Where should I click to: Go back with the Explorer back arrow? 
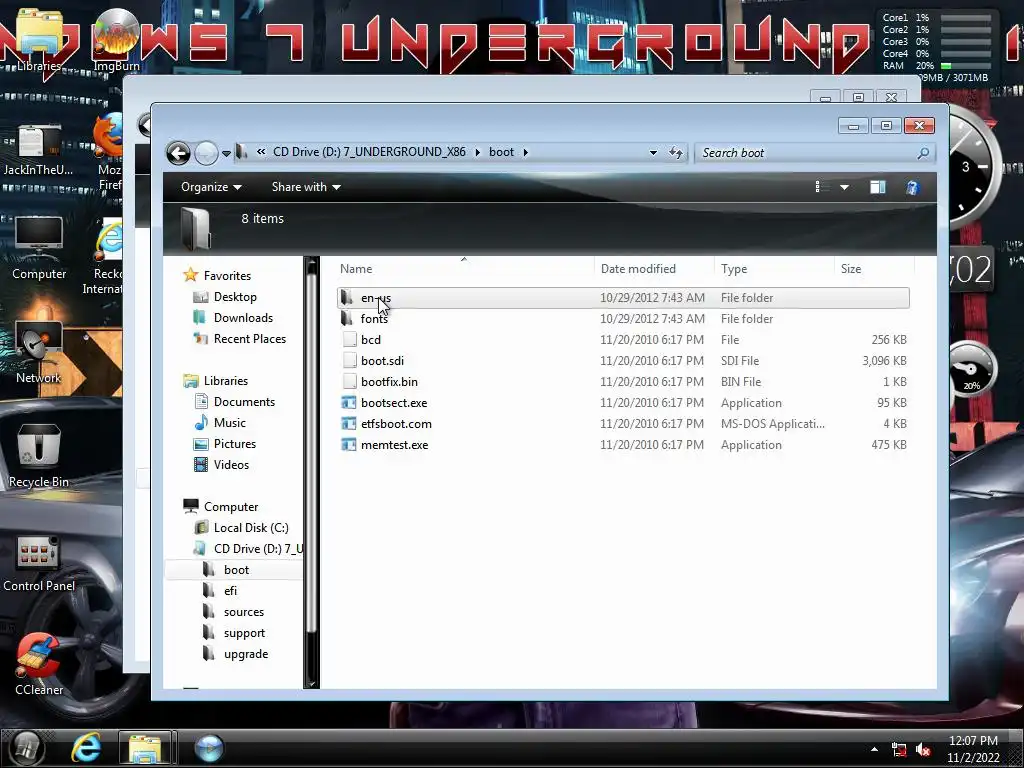(x=178, y=153)
